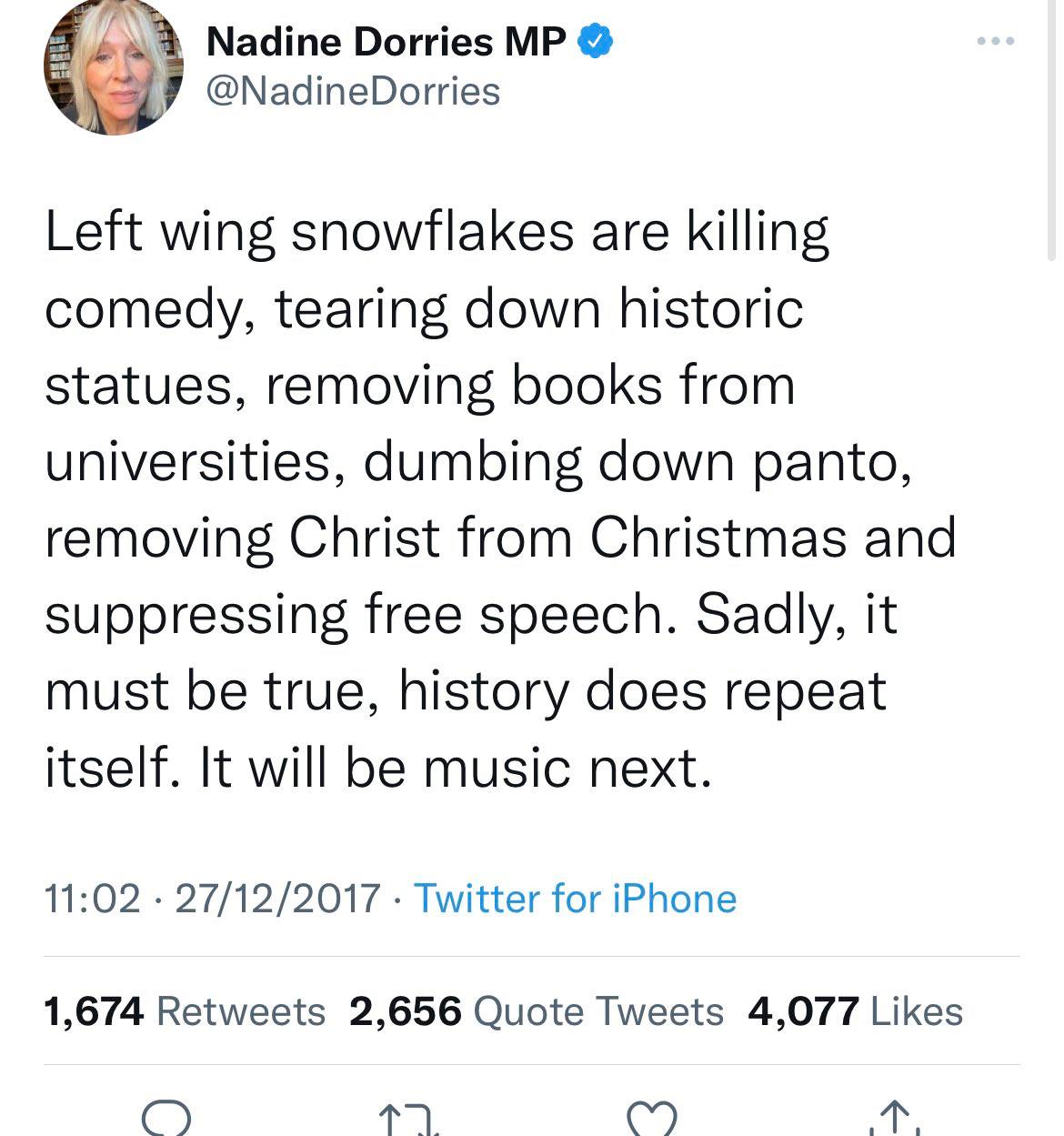Open Nadine Dorries profile picture
Viewport: 1064px width, 1136px height.
tap(113, 69)
